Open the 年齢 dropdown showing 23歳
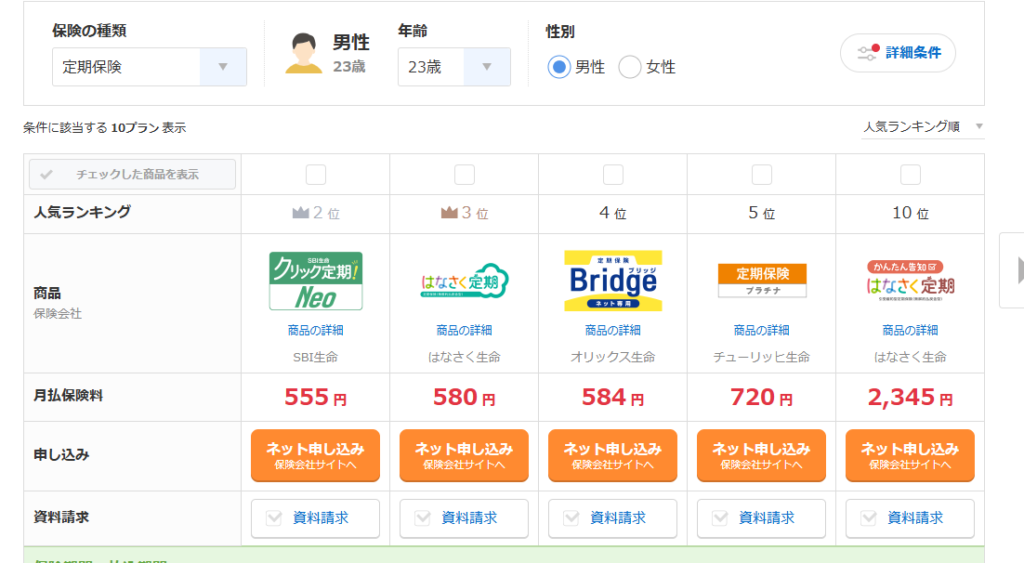 [454, 67]
